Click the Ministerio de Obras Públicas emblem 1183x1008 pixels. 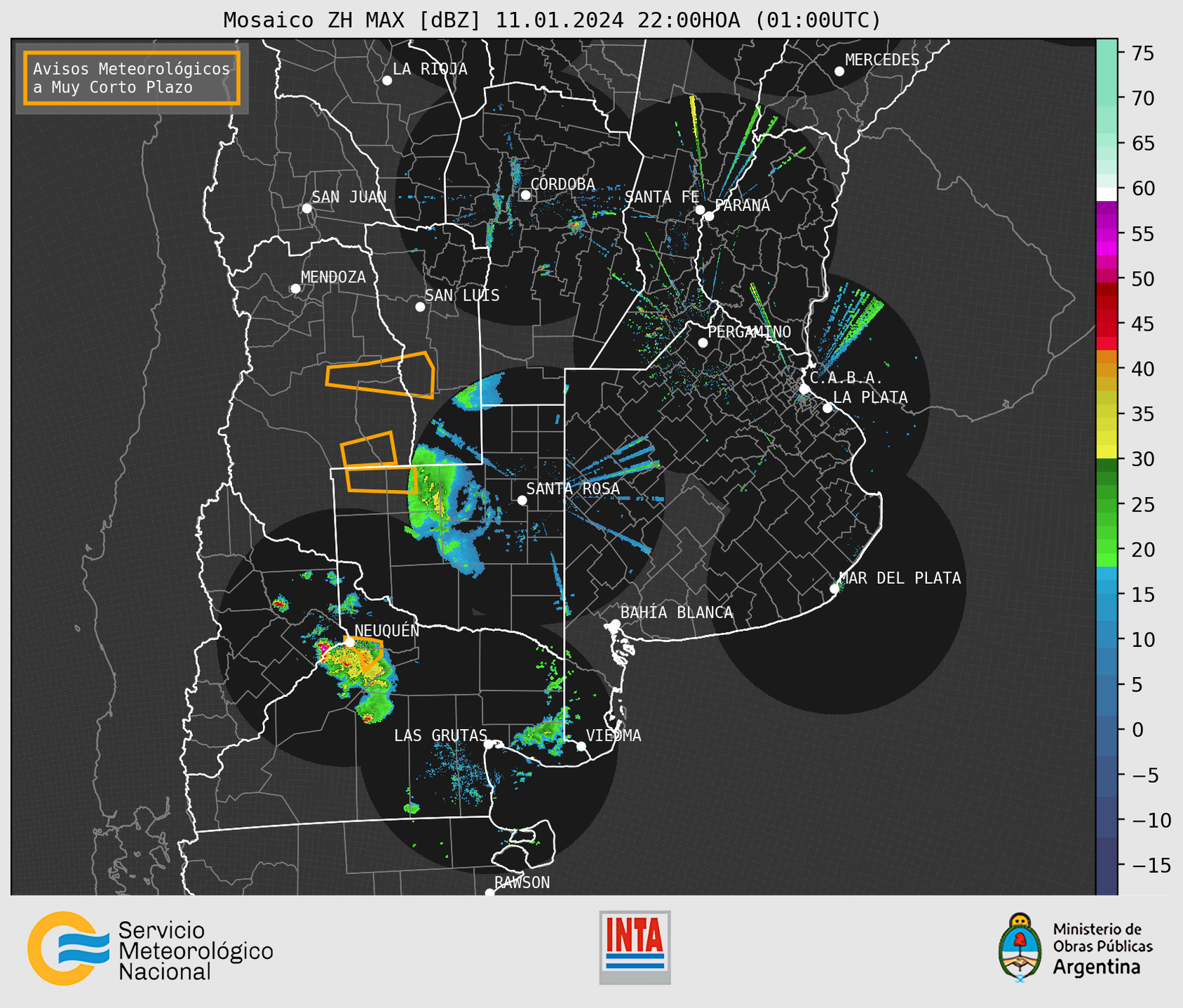[x=1020, y=947]
